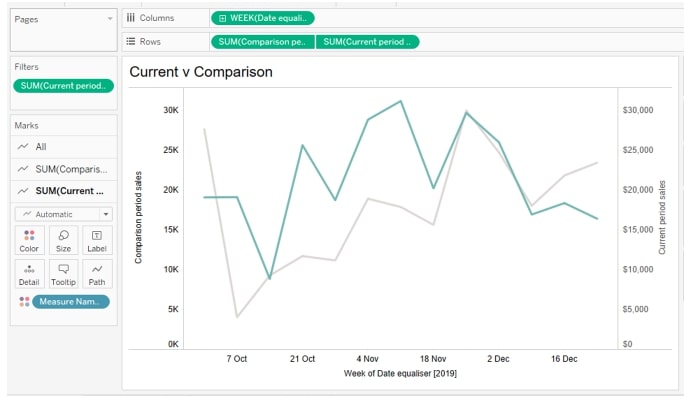Image resolution: width=689 pixels, height=402 pixels.
Task: Click the Pages shelf heading
Action: pyautogui.click(x=26, y=19)
